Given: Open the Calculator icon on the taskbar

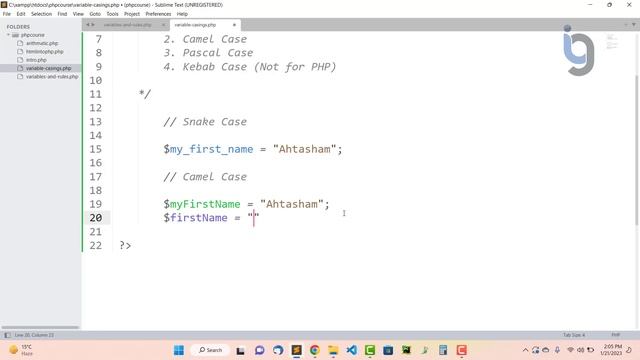Looking at the screenshot, I should 443,350.
